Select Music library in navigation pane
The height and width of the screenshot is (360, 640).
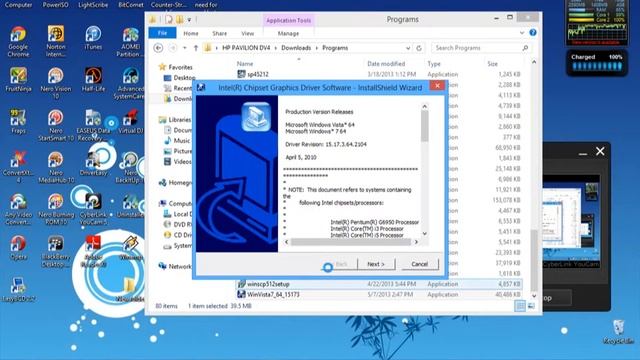click(x=177, y=140)
